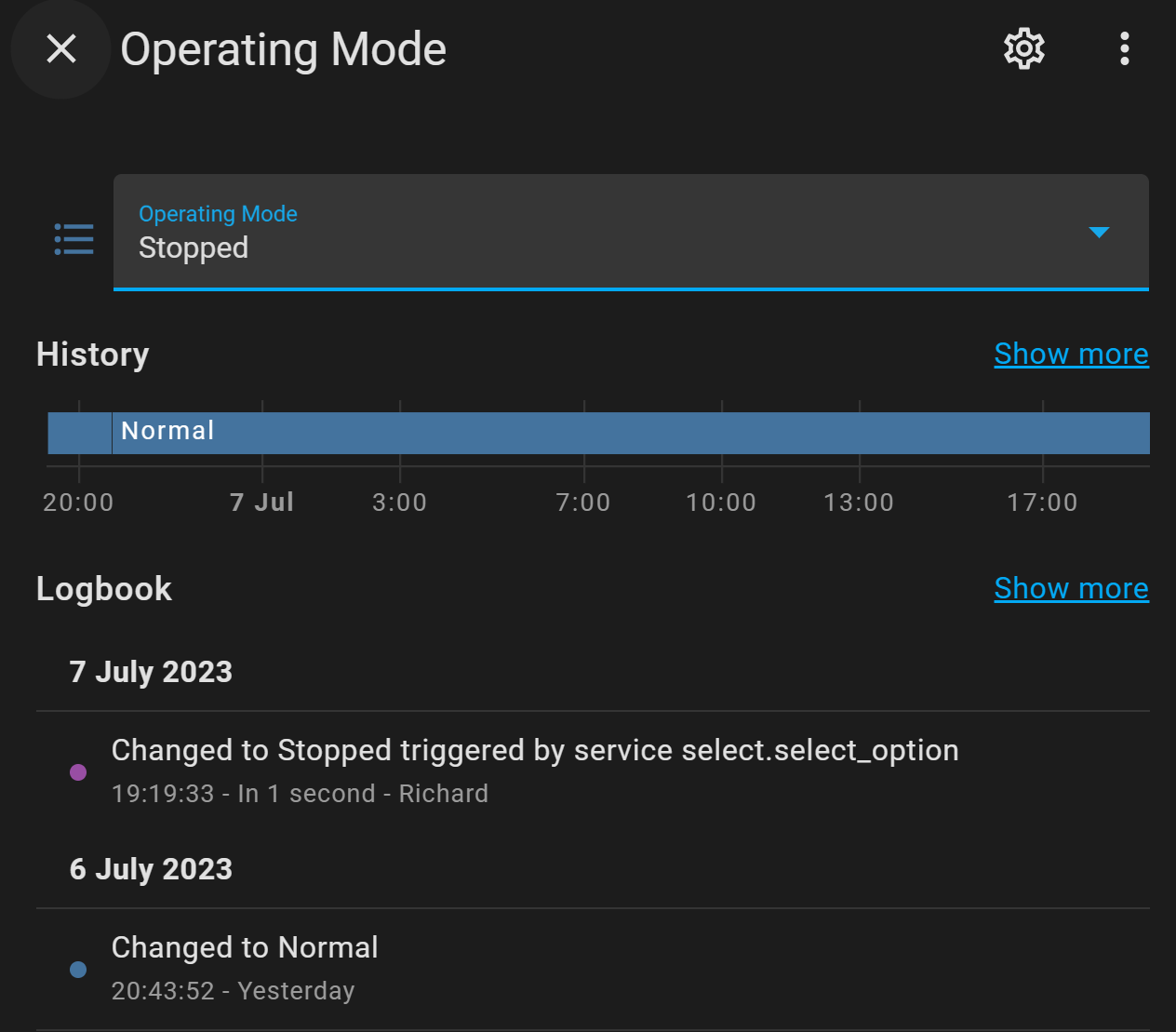Click the 'Changed to Normal' logbook entry
The height and width of the screenshot is (1032, 1176).
tap(245, 947)
